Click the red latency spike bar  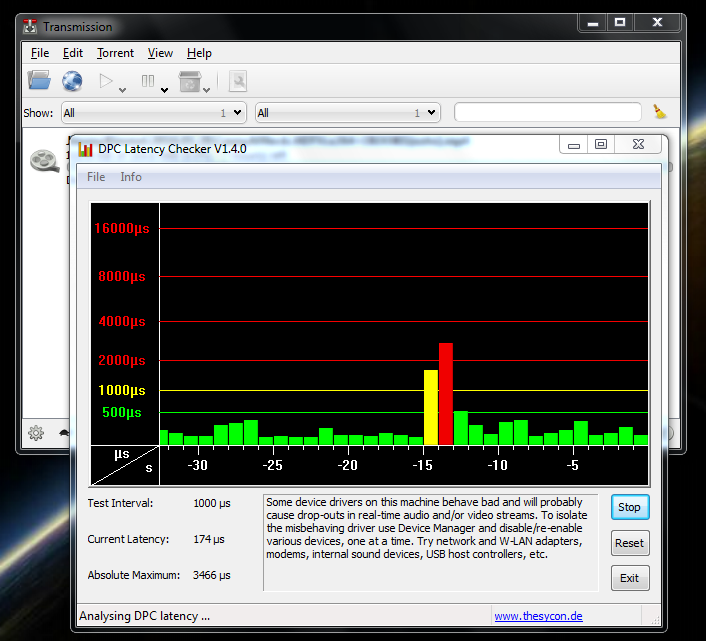446,394
